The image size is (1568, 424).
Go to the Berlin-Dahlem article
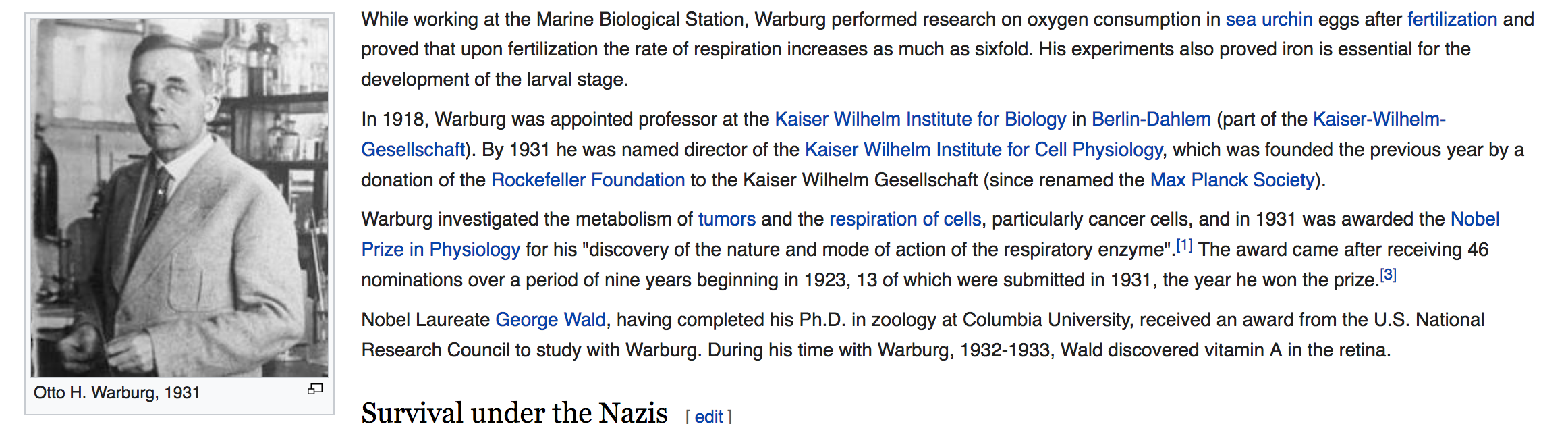[1151, 120]
